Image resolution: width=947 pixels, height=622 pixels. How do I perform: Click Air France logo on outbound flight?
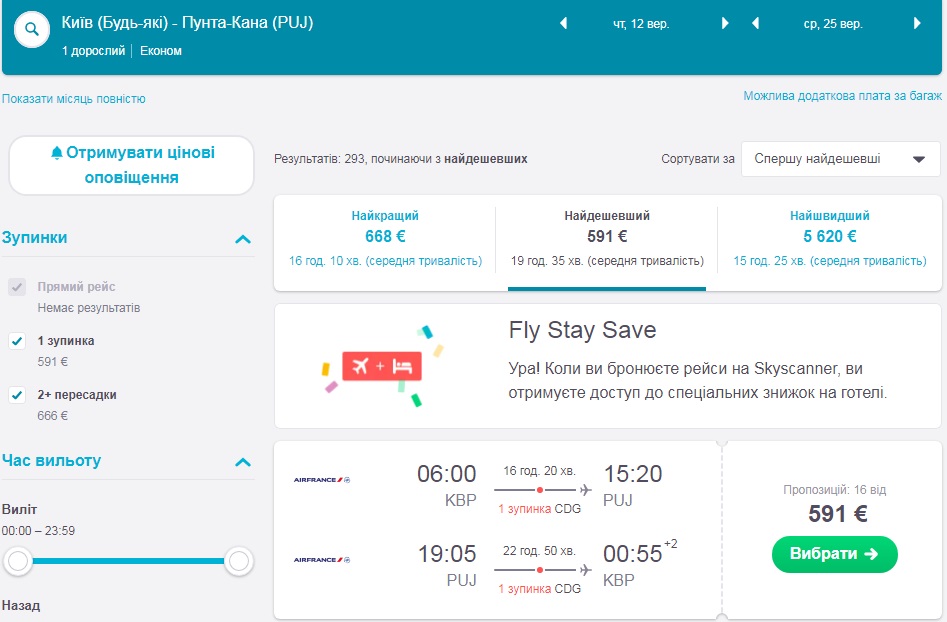point(322,480)
